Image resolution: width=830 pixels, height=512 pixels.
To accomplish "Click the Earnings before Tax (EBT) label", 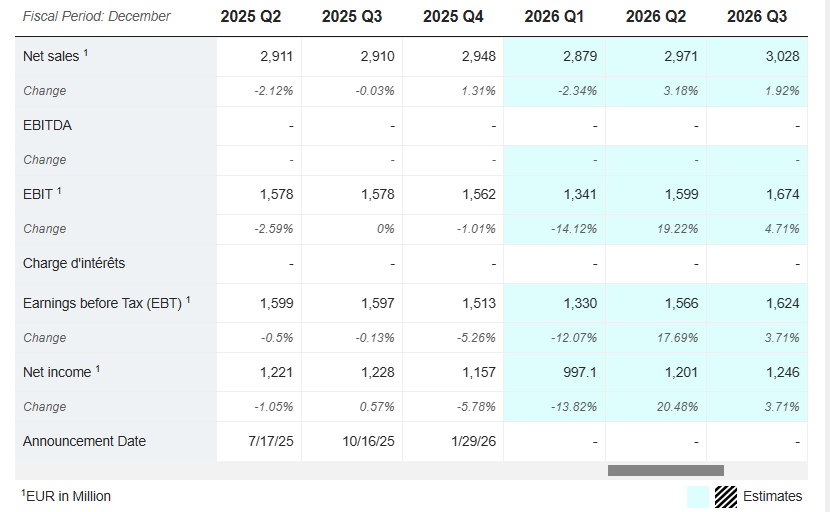I will click(102, 303).
